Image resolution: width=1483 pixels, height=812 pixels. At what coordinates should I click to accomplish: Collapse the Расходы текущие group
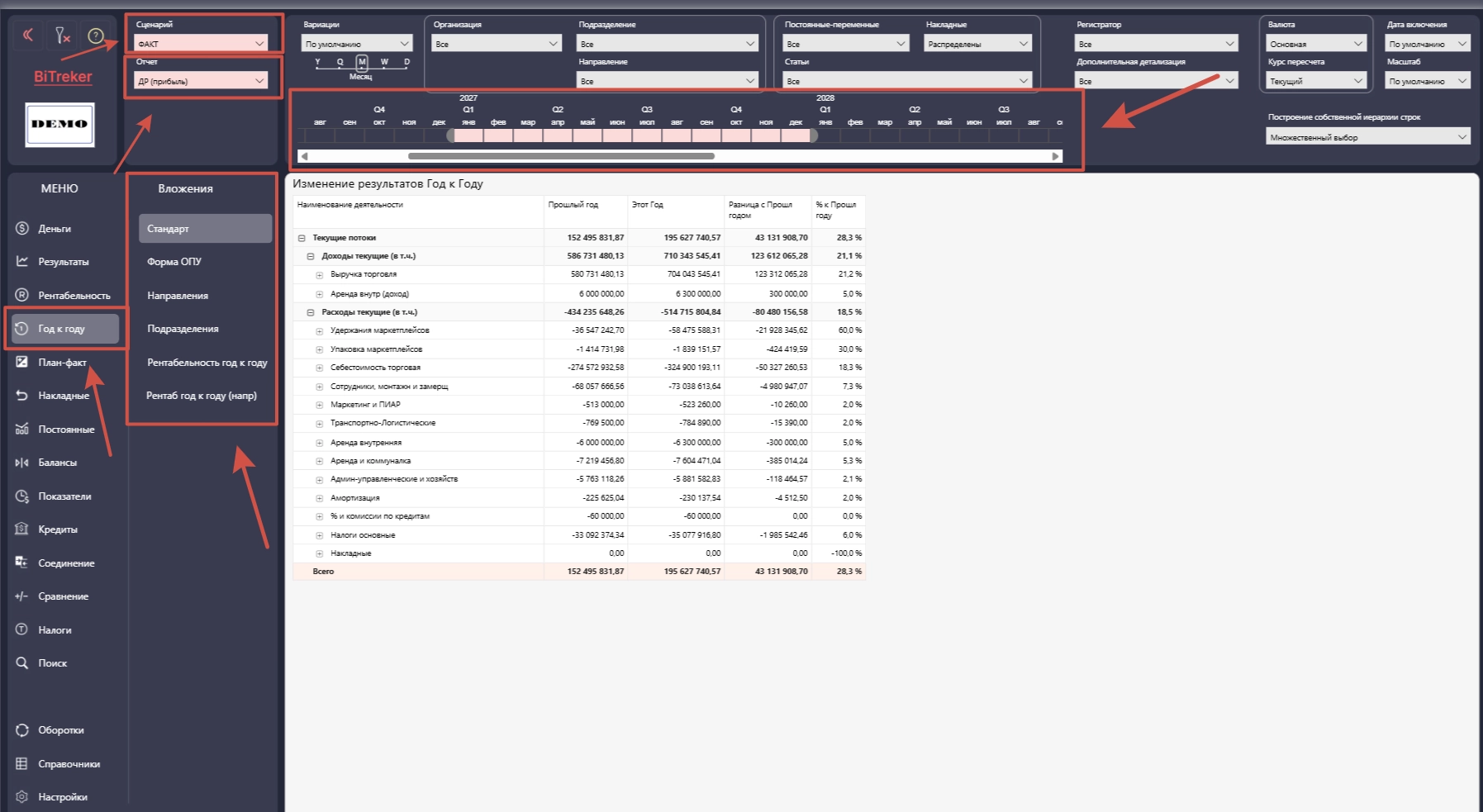pos(311,313)
